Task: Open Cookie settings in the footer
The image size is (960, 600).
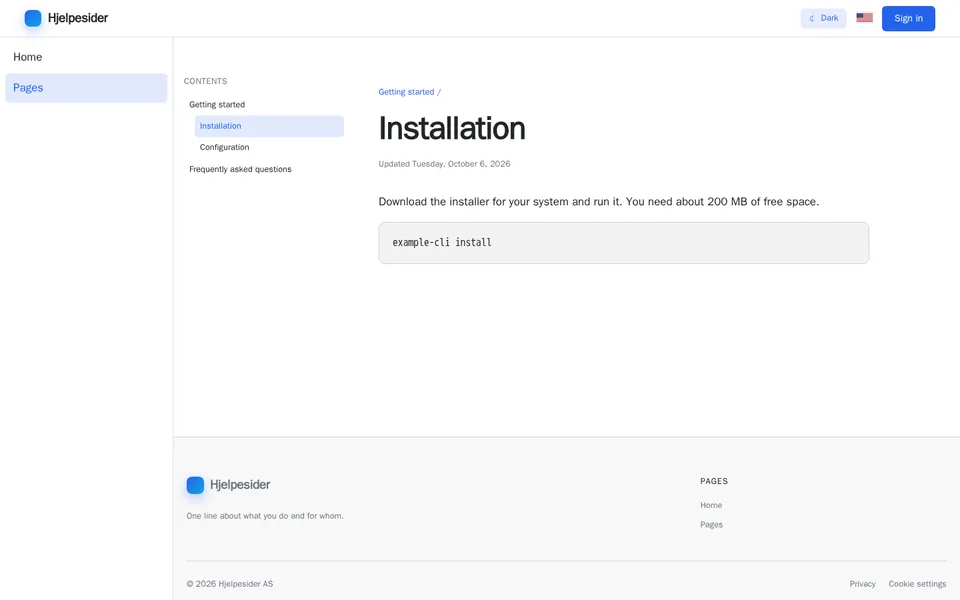Action: pos(917,584)
